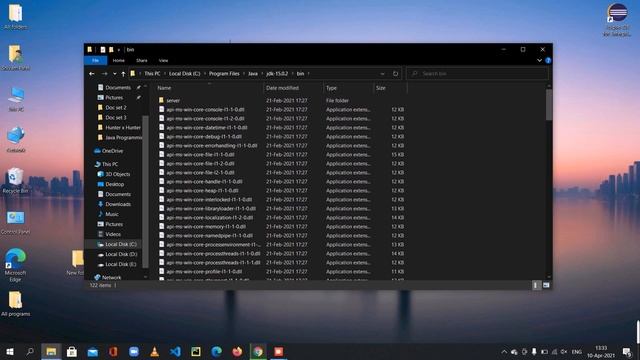The height and width of the screenshot is (360, 640).
Task: Open Microsoft Store from taskbar
Action: click(x=72, y=352)
